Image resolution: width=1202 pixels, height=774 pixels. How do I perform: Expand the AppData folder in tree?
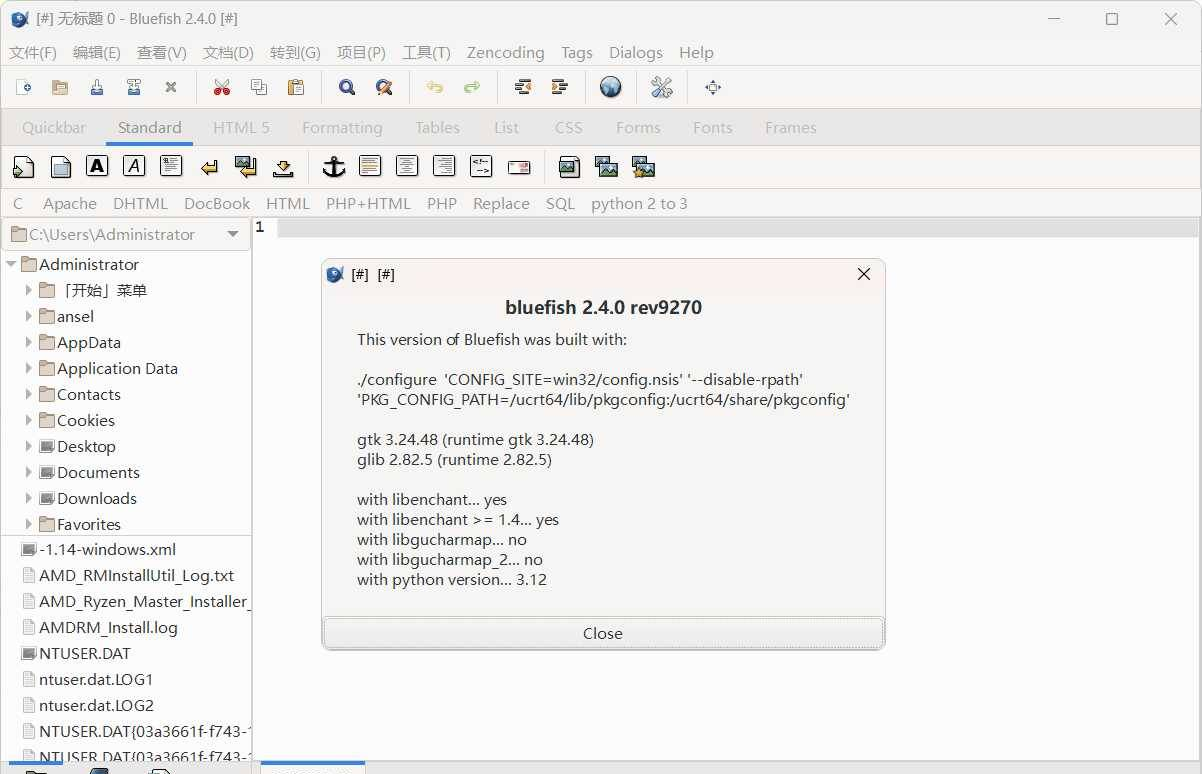(x=29, y=342)
